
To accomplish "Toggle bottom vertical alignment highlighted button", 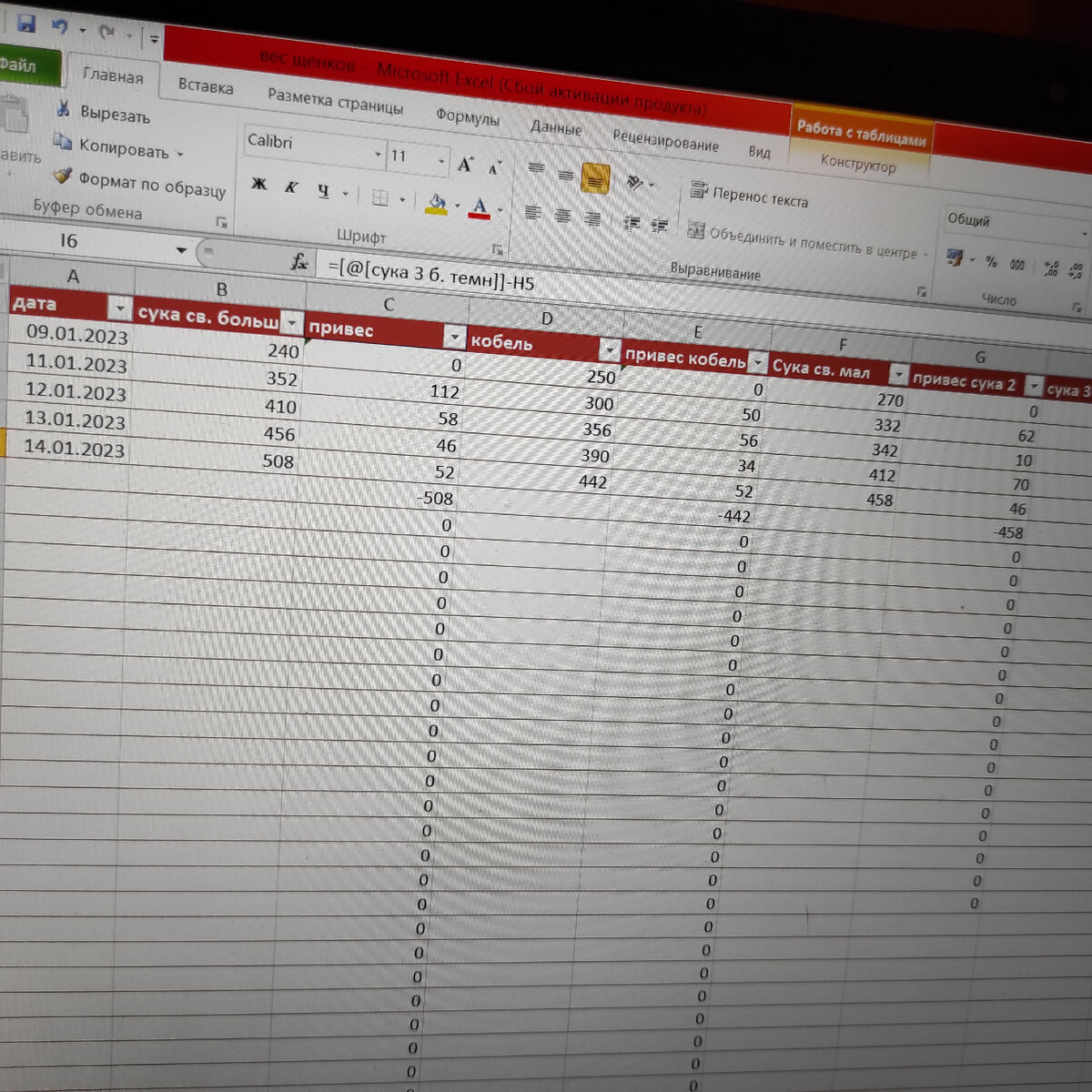I will tap(595, 178).
